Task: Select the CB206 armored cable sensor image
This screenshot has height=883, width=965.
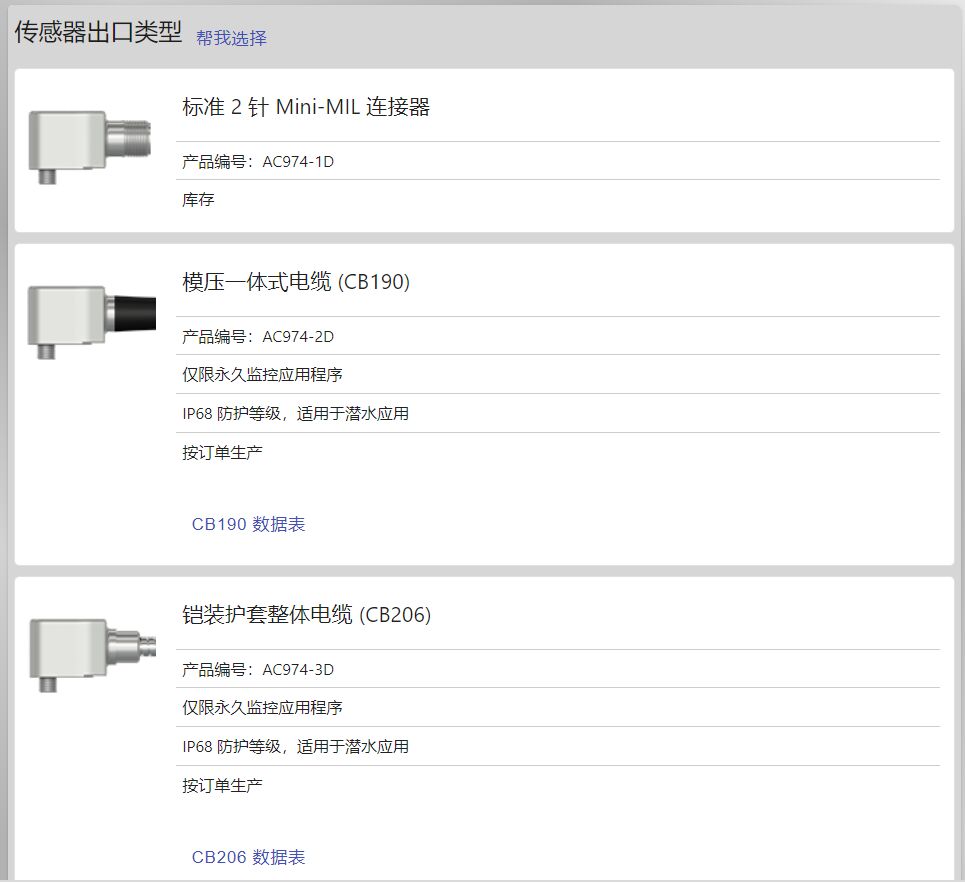Action: point(92,655)
